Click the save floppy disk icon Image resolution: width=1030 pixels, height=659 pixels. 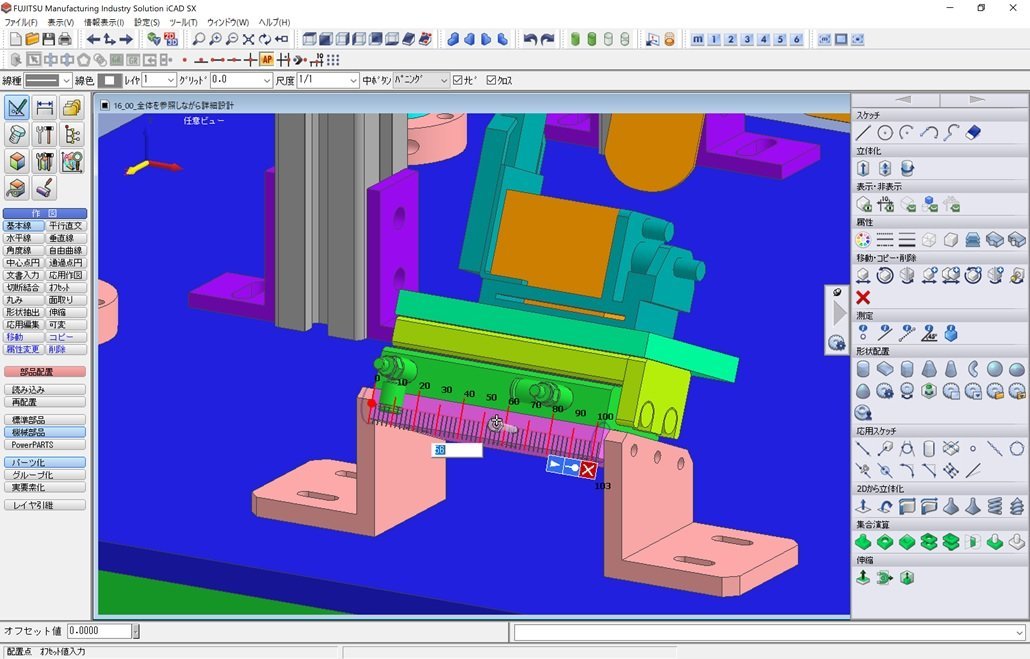49,39
